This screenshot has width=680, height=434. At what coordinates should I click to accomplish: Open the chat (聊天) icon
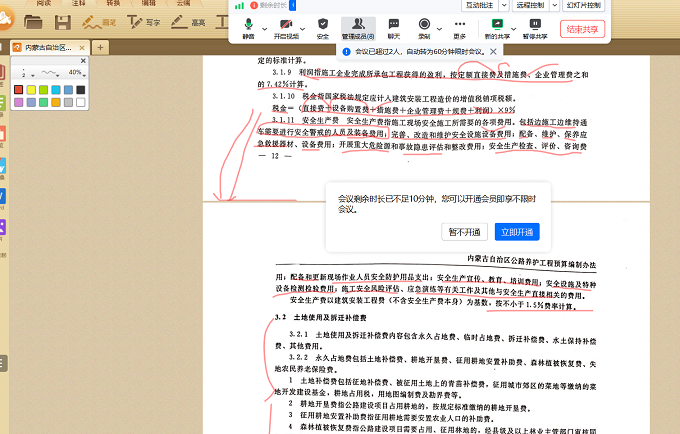(x=393, y=23)
